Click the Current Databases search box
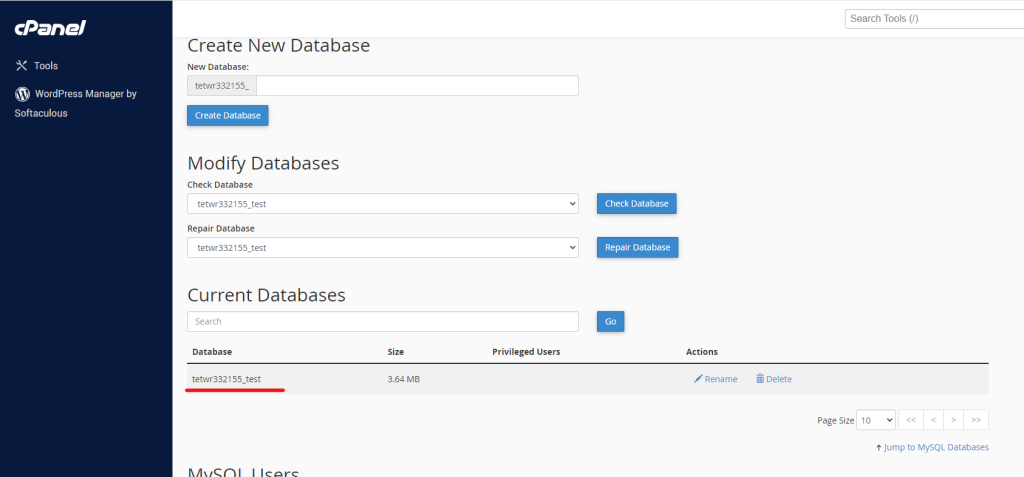 point(382,321)
